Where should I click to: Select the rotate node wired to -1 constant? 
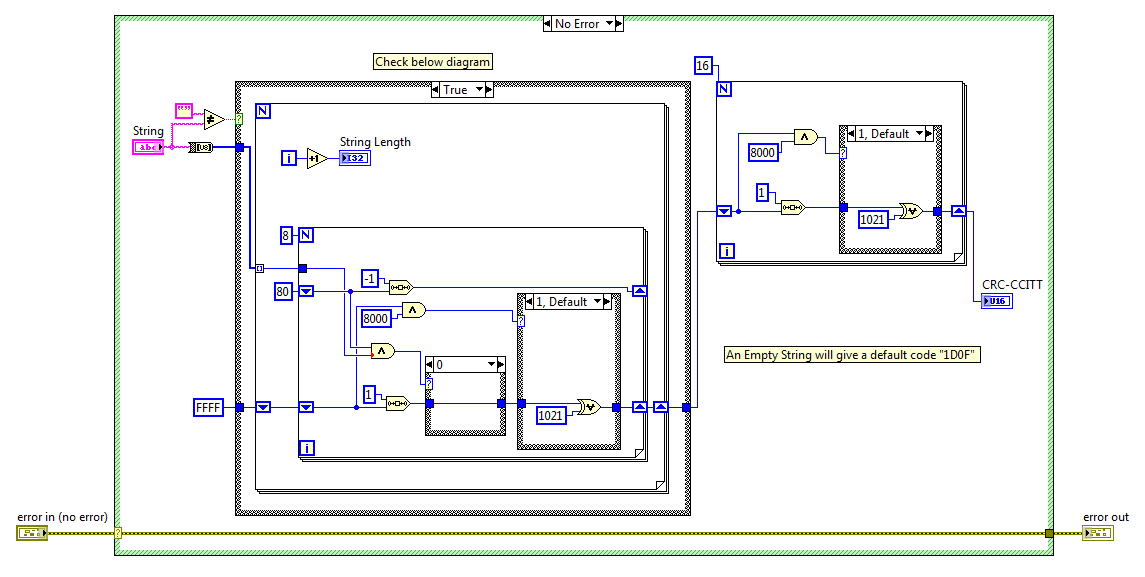401,287
